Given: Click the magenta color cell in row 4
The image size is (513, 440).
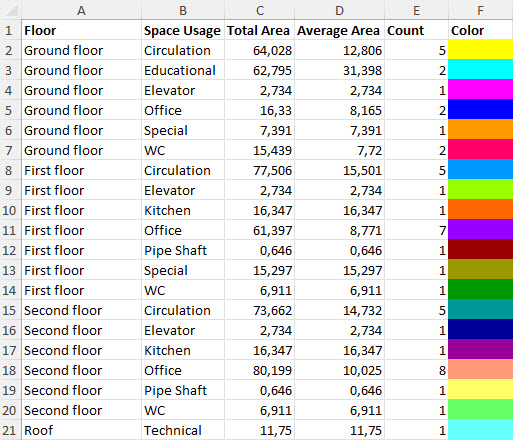Looking at the screenshot, I should coord(480,90).
